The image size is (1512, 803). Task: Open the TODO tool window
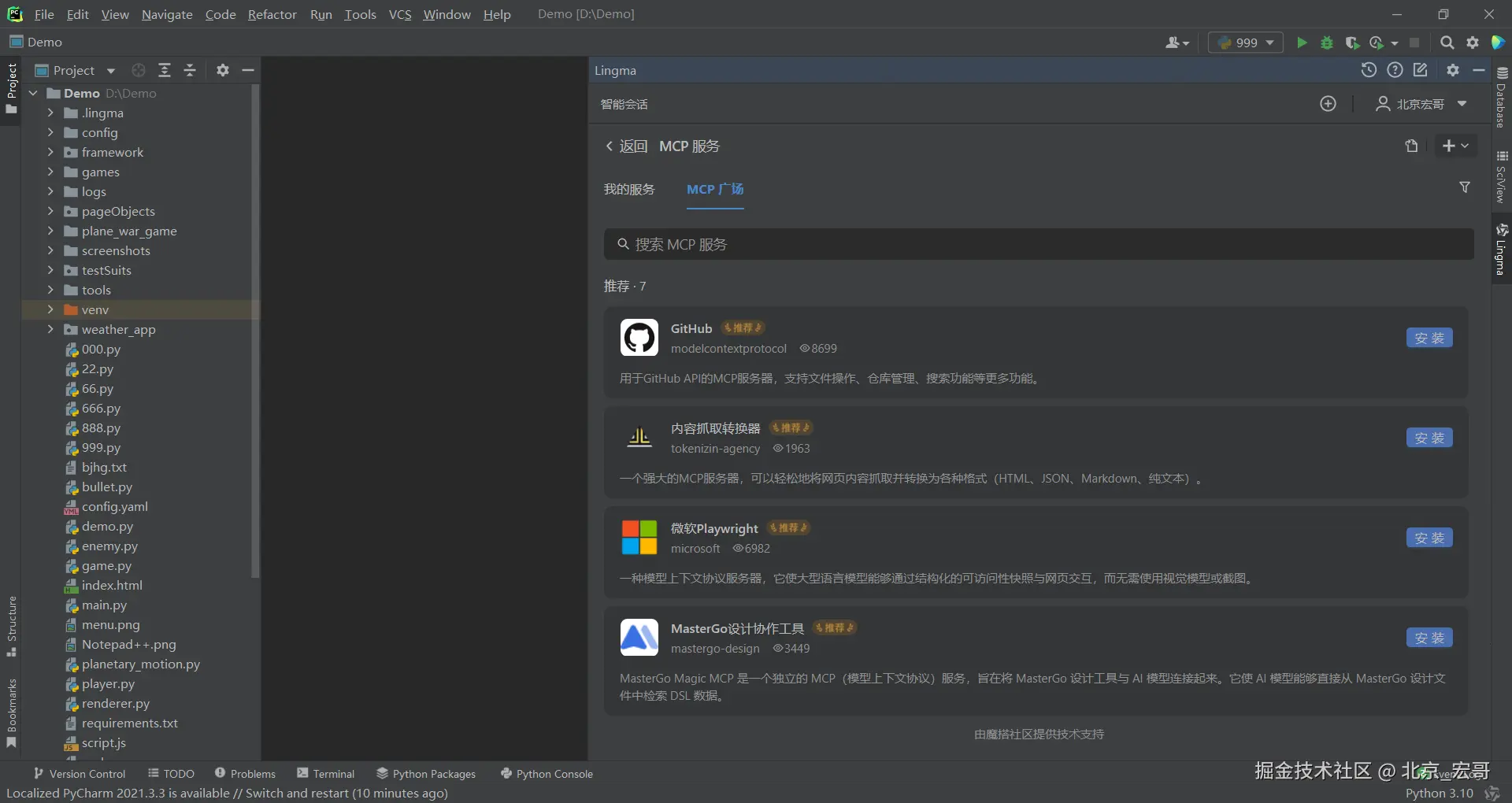[171, 774]
